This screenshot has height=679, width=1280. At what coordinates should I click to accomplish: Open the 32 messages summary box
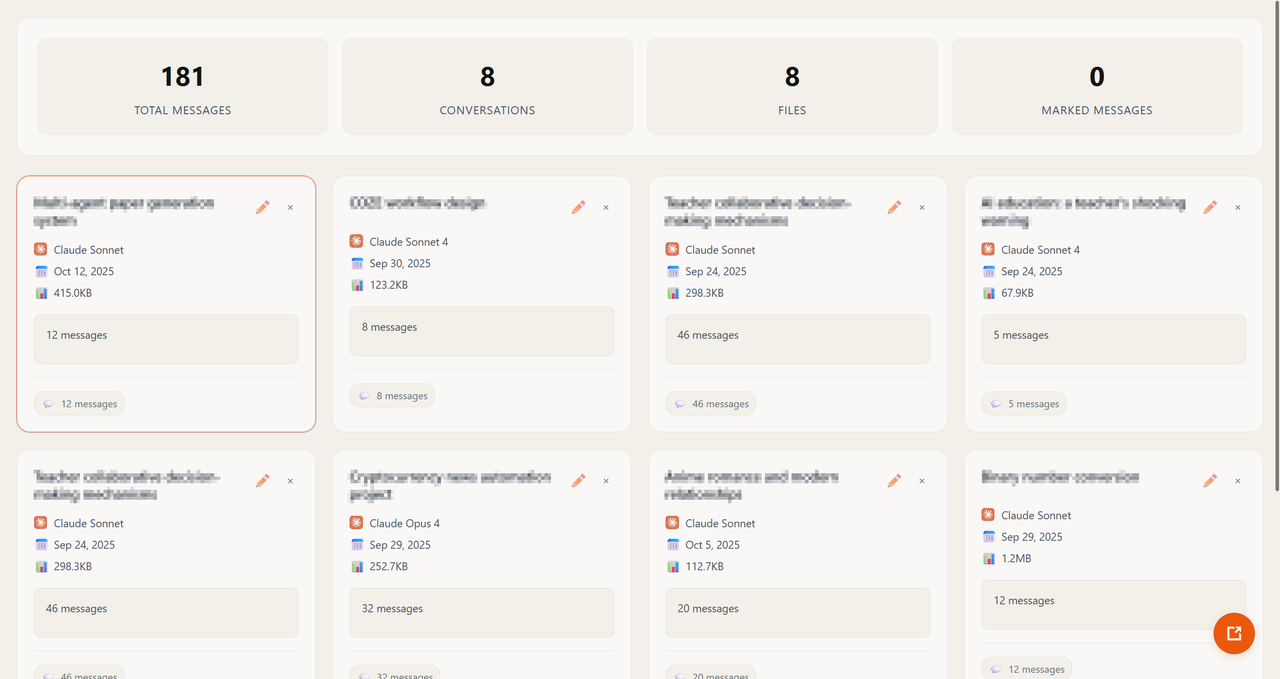coord(481,611)
